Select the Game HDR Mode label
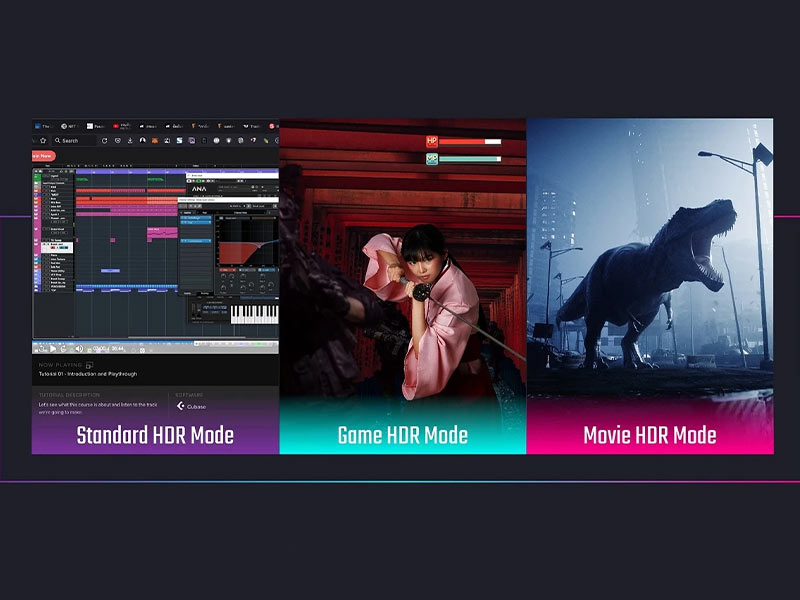The width and height of the screenshot is (800, 600). tap(403, 435)
